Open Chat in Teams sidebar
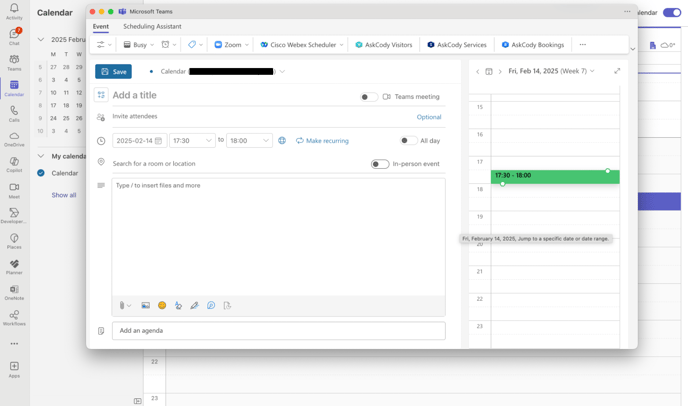The image size is (688, 406). click(x=14, y=37)
